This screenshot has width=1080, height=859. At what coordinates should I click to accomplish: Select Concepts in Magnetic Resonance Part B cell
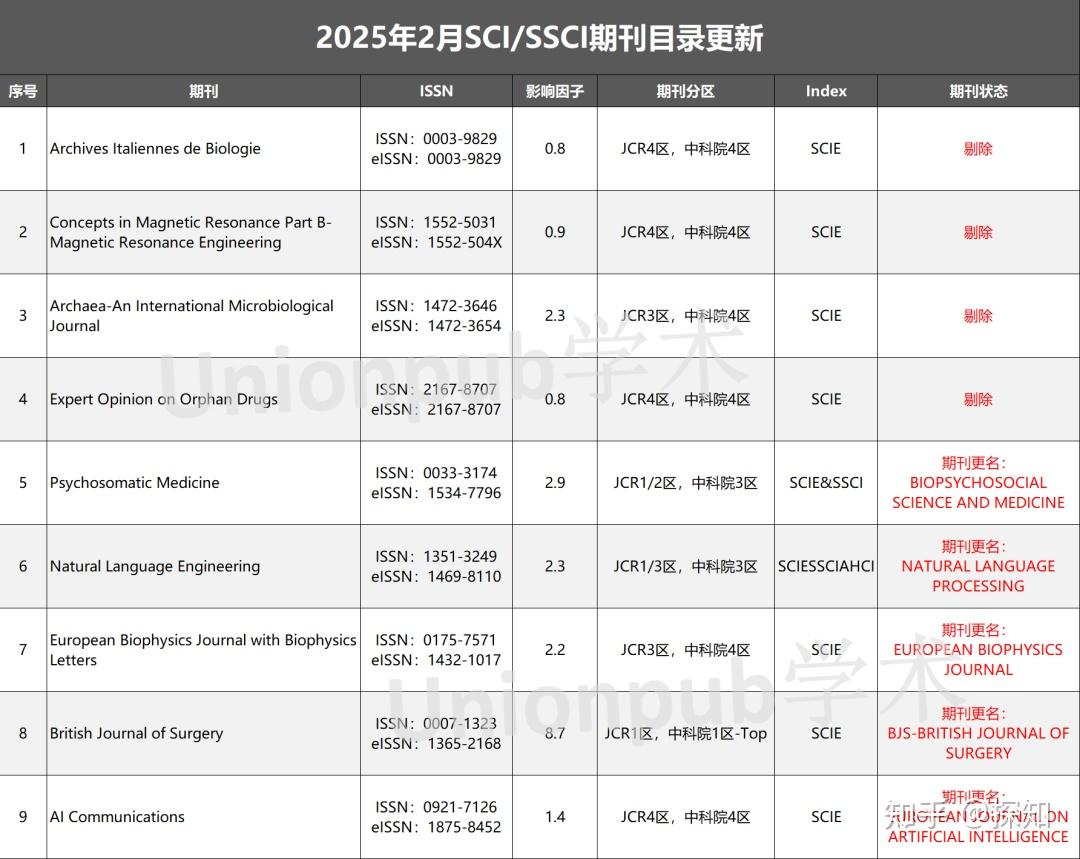204,232
